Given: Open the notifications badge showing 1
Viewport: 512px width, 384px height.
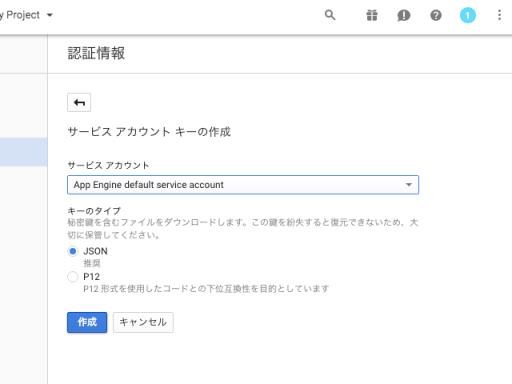Looking at the screenshot, I should click(468, 15).
